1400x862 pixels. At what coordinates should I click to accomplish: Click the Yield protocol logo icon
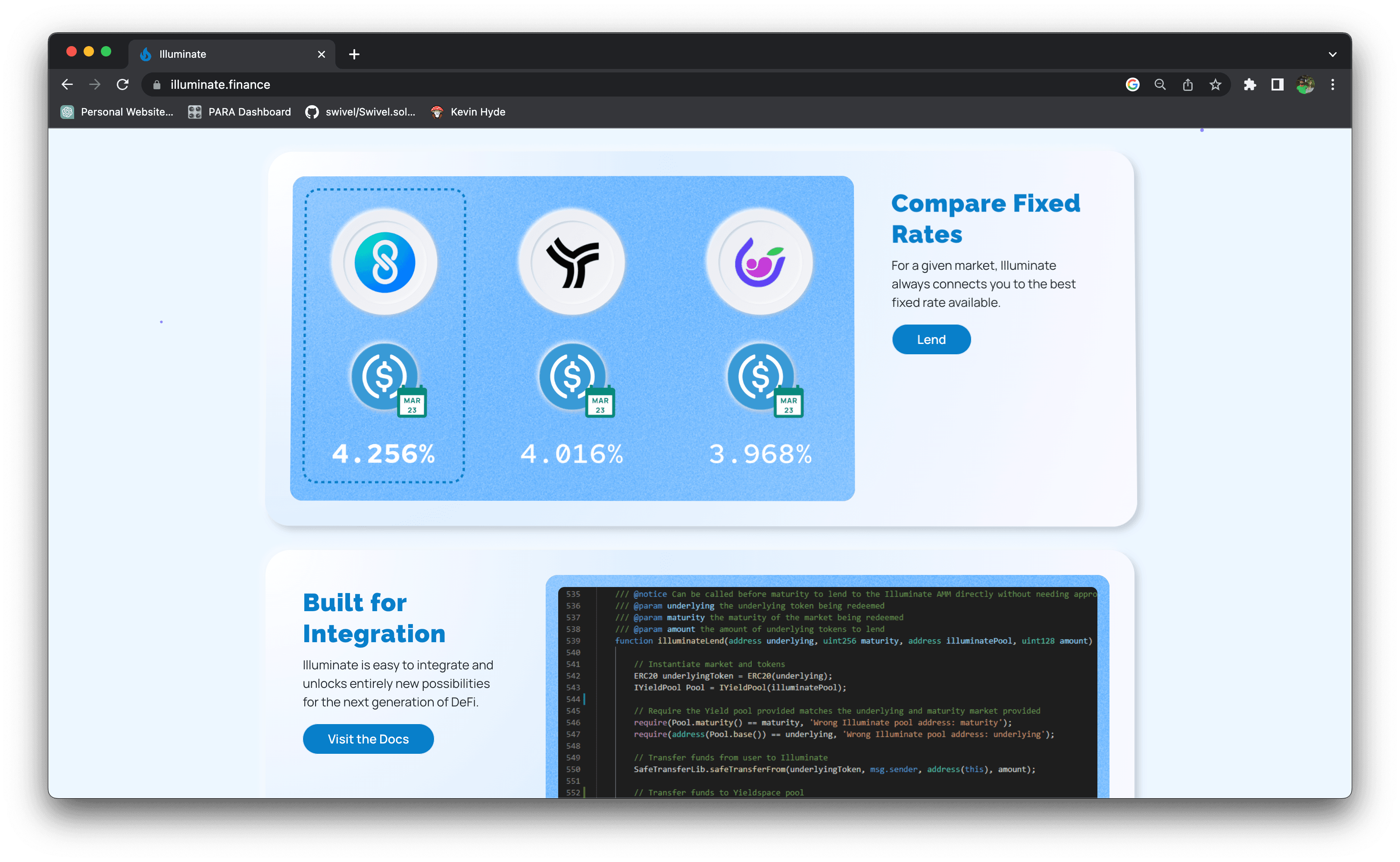point(572,262)
